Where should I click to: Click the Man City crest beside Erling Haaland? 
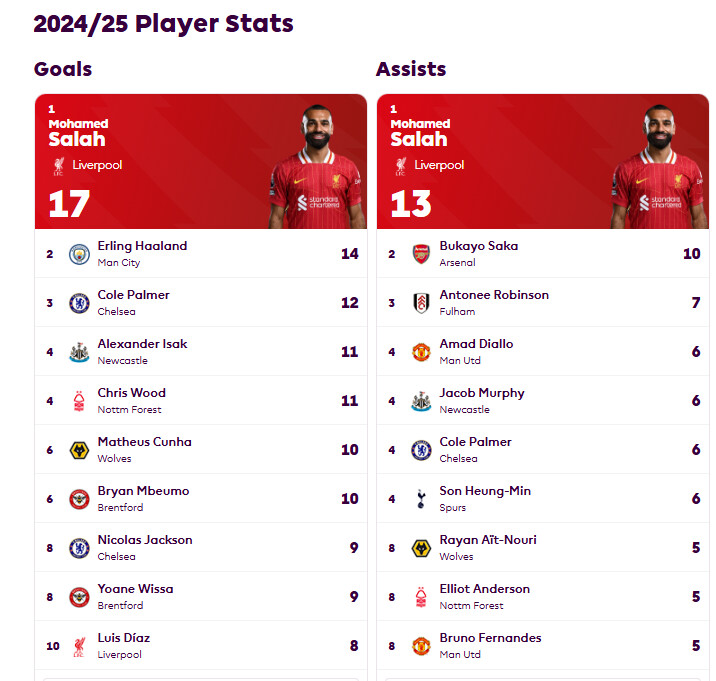[x=79, y=254]
